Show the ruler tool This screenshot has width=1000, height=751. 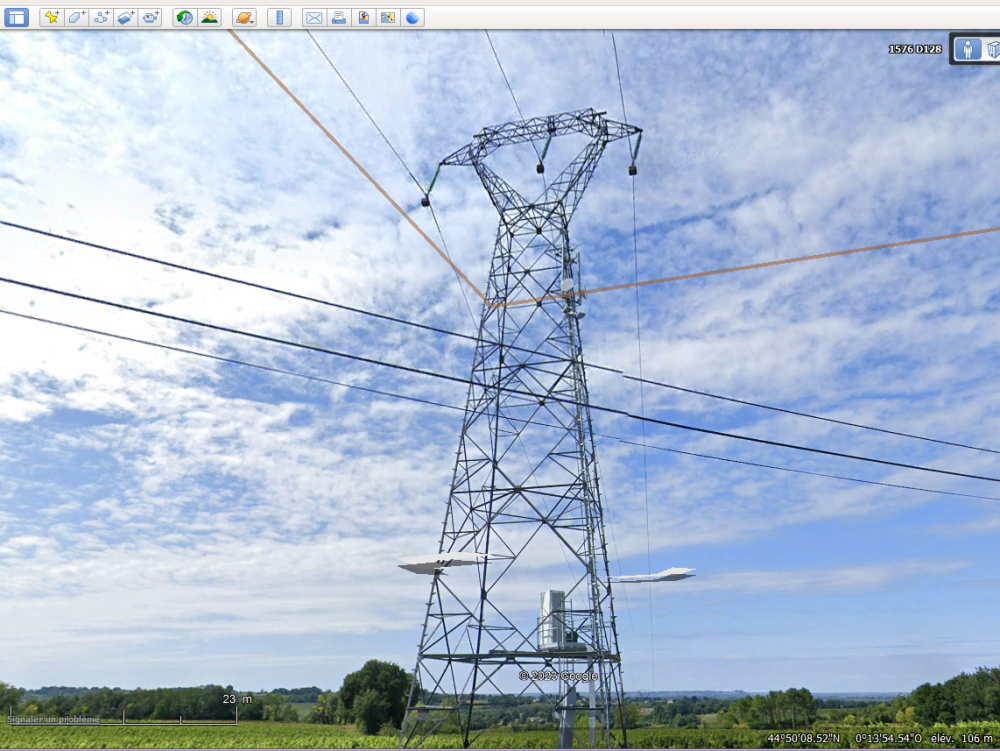click(279, 17)
